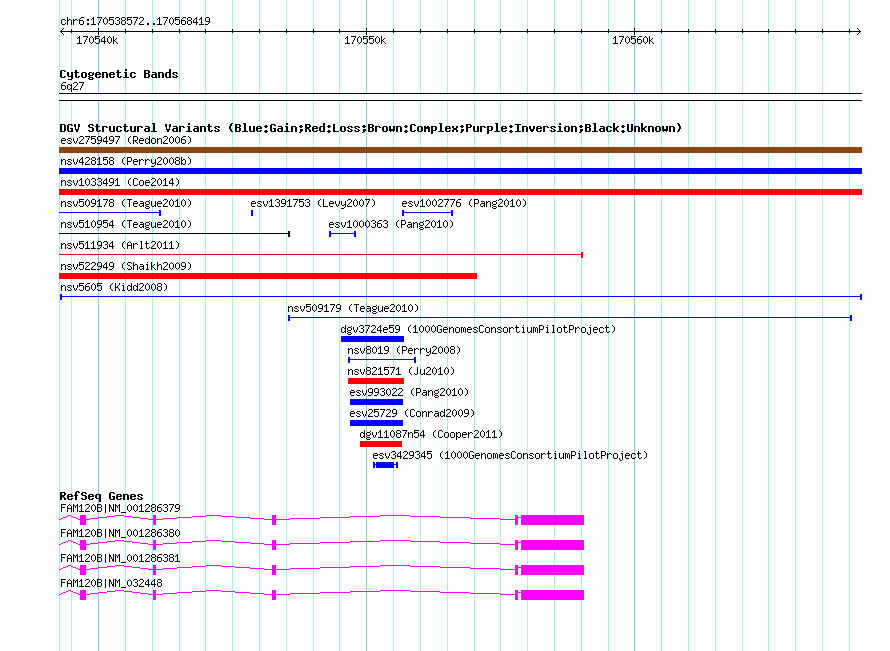Click the 170560k ruler label

(x=633, y=40)
